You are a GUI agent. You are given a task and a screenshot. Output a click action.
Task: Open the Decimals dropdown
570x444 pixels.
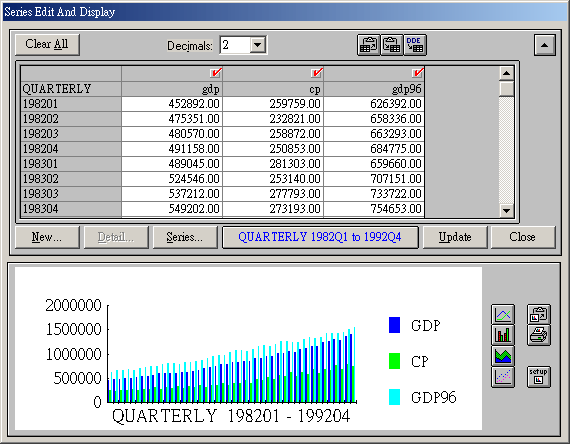point(258,45)
